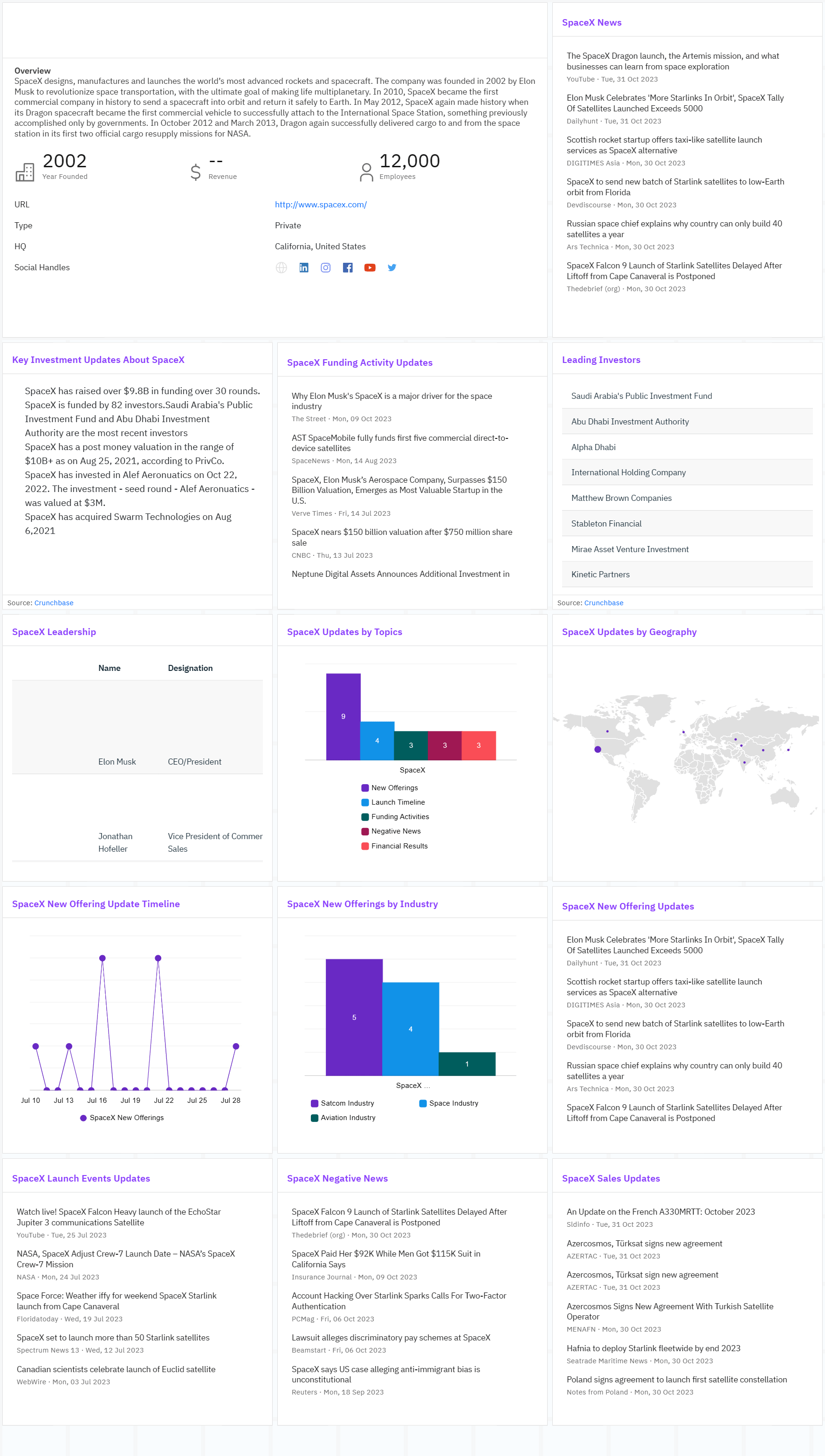
Task: Select Saudi Arabia's Public Investment Fund row
Action: 687,396
